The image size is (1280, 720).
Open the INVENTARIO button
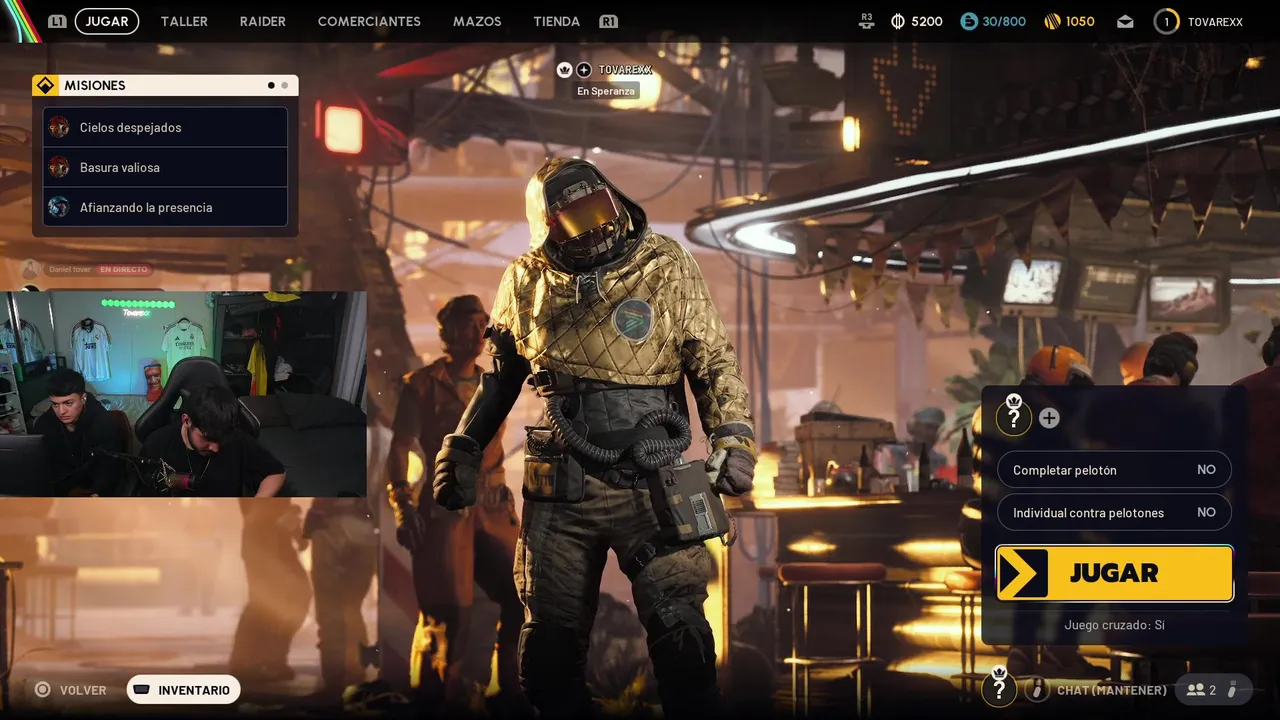183,690
